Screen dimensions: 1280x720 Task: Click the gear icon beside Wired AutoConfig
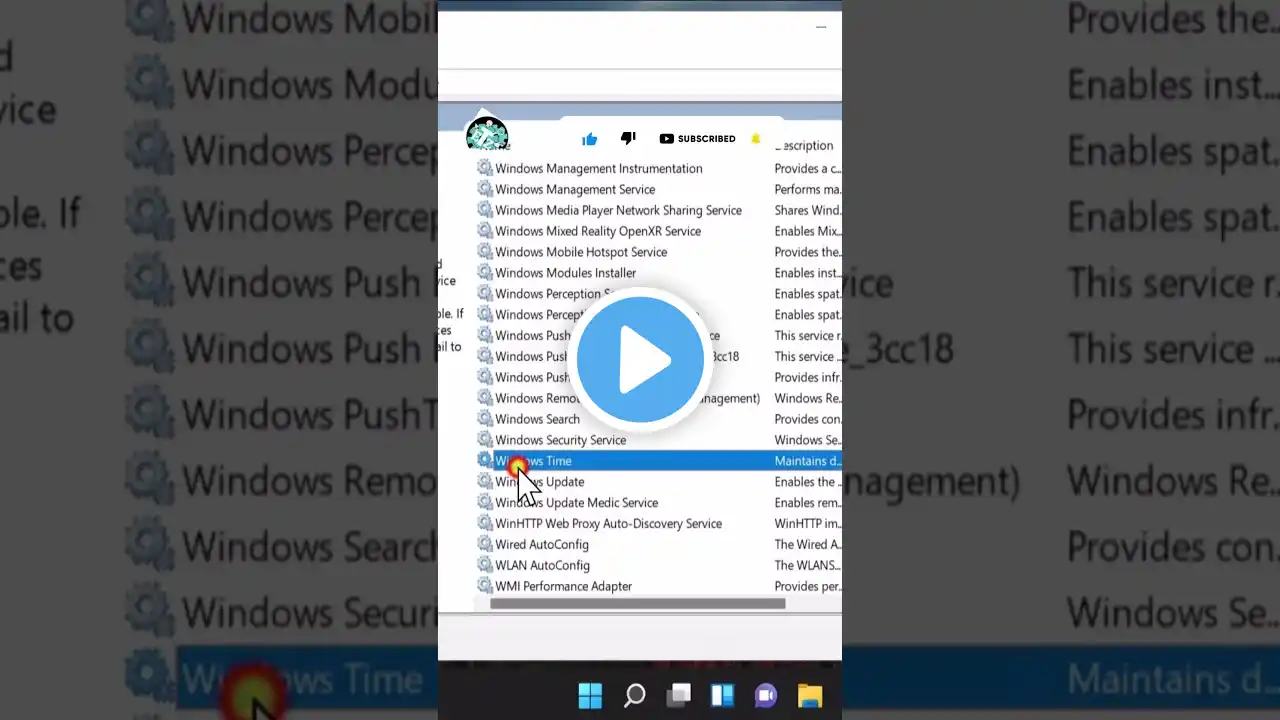[485, 545]
